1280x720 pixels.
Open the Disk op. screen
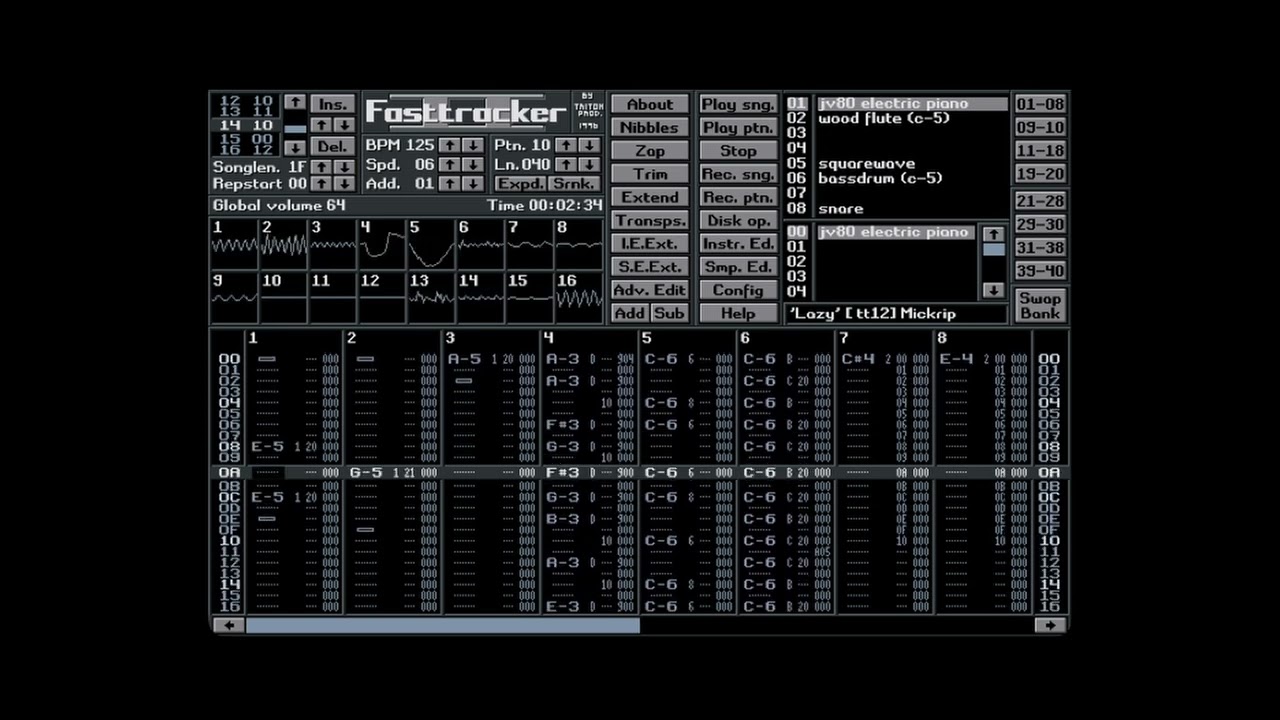(738, 221)
